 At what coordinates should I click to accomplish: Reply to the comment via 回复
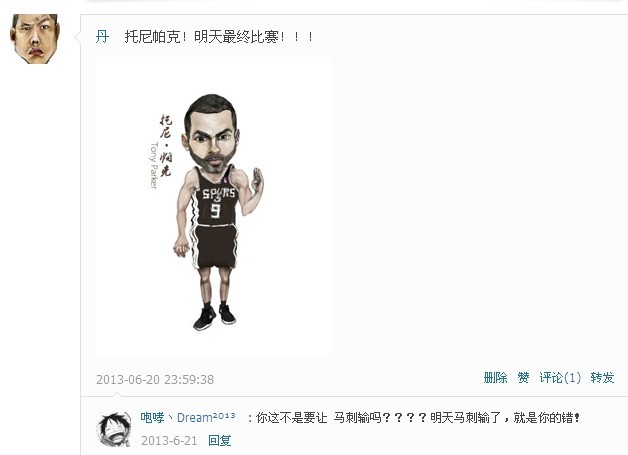pos(219,441)
